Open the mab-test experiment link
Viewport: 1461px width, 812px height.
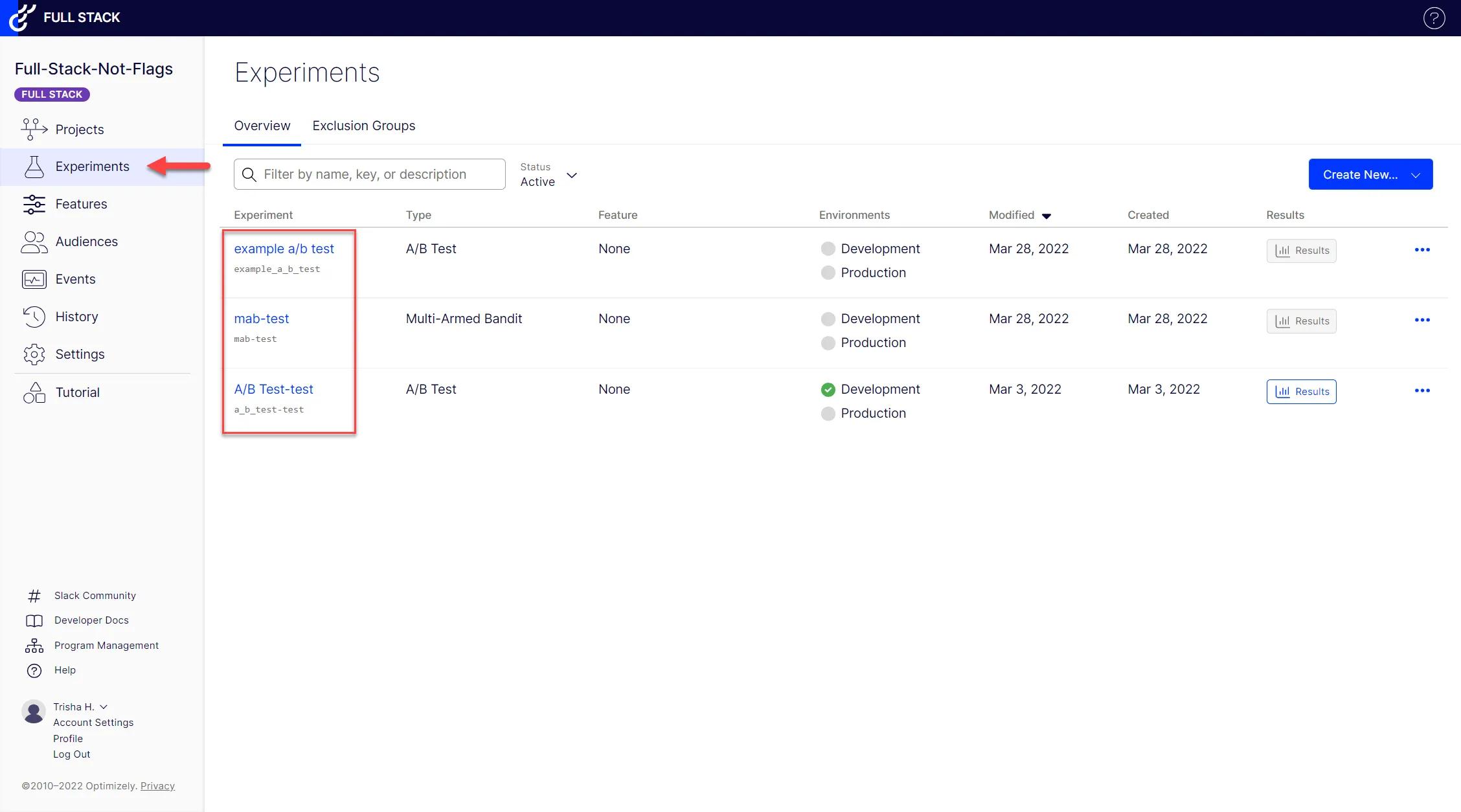261,319
